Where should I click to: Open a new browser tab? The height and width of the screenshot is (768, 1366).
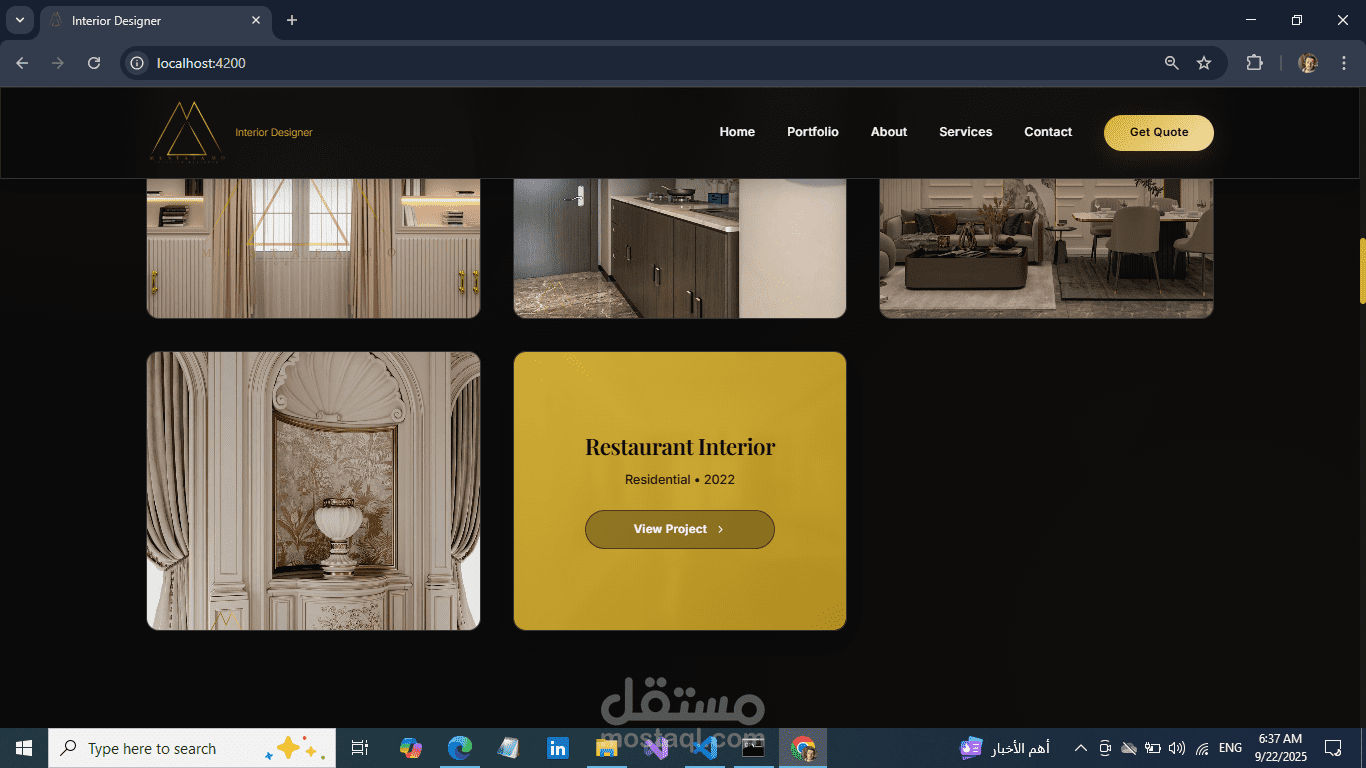pos(292,20)
